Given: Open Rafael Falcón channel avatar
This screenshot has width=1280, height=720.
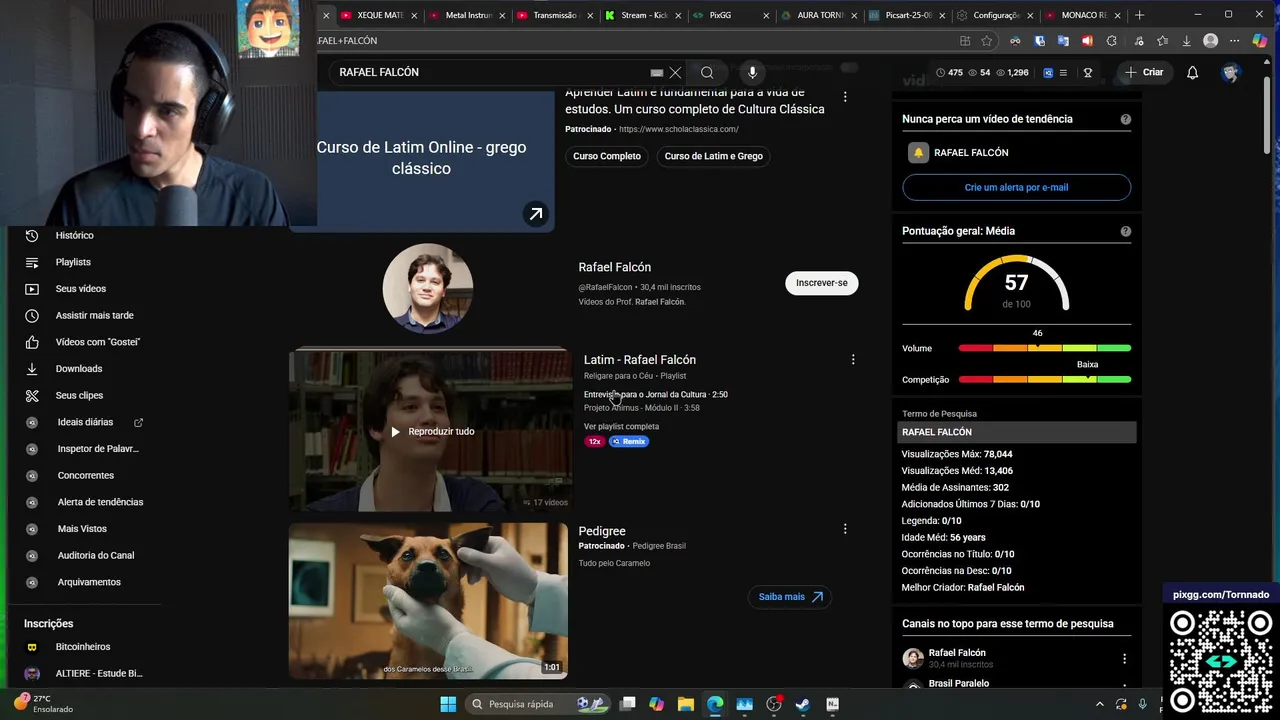Looking at the screenshot, I should pyautogui.click(x=428, y=288).
